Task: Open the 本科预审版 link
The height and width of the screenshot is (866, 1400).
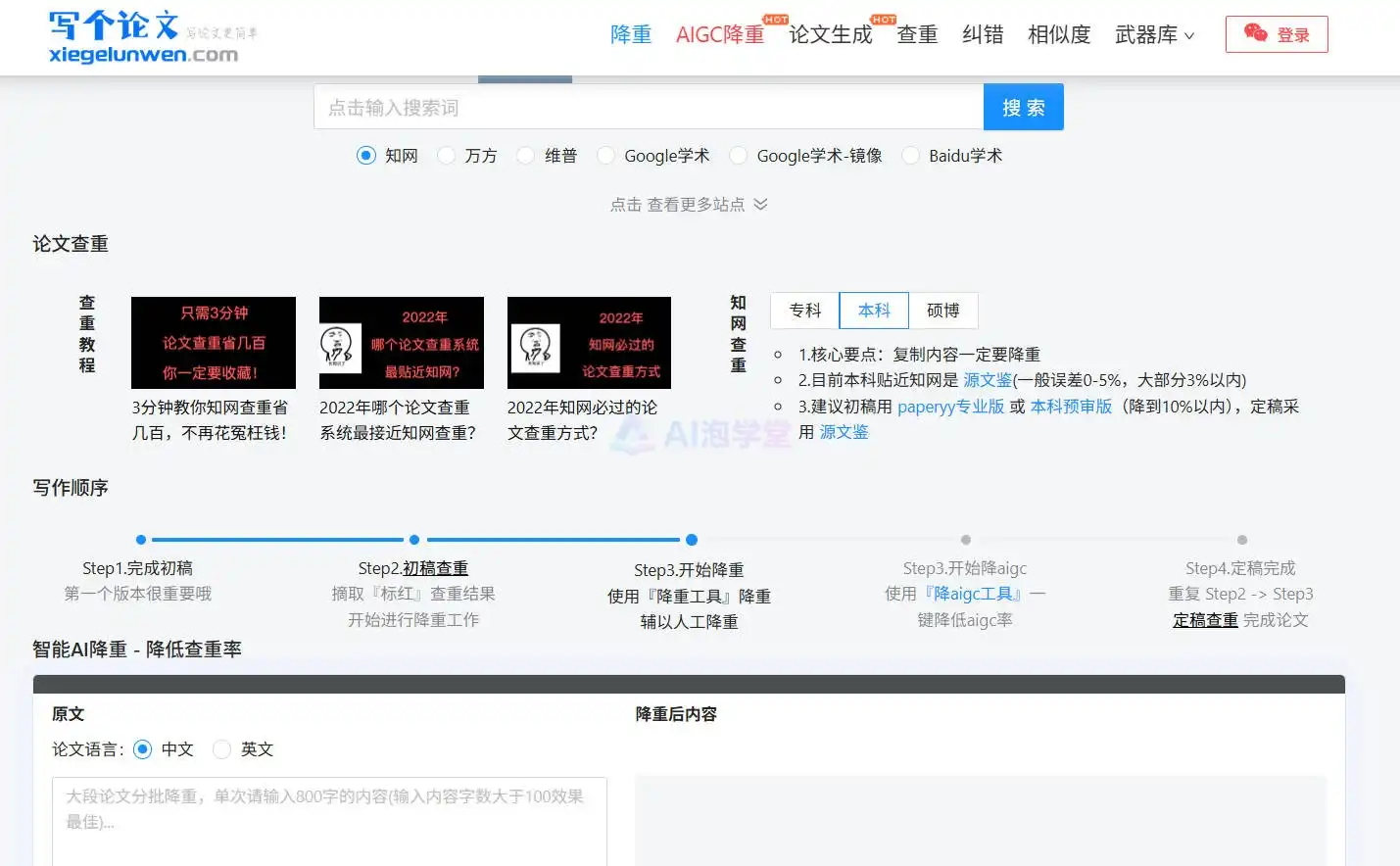Action: pos(1071,407)
